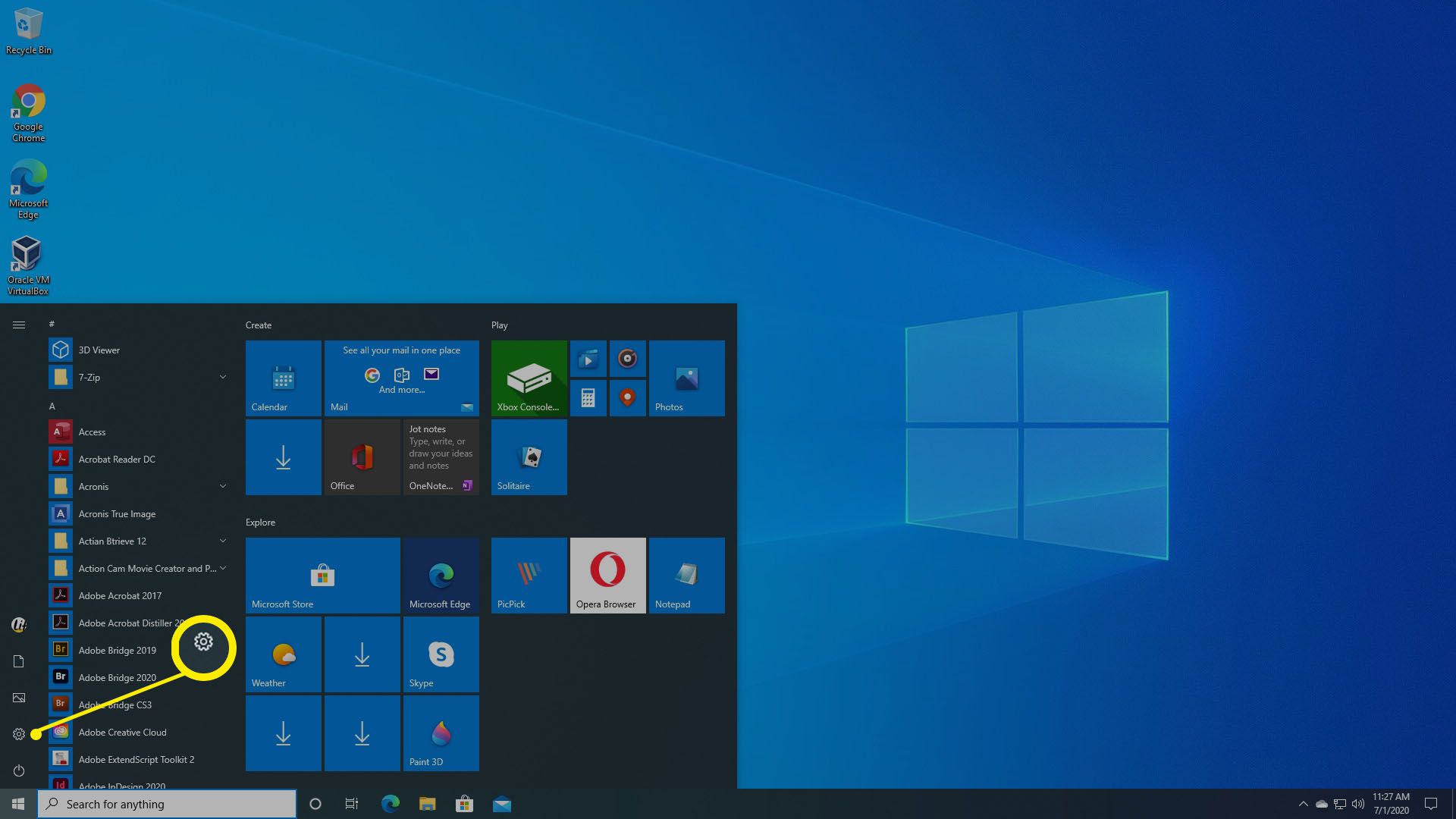The height and width of the screenshot is (819, 1456).
Task: Select the Oracle VM VirtualBox desktop shortcut
Action: click(x=28, y=265)
